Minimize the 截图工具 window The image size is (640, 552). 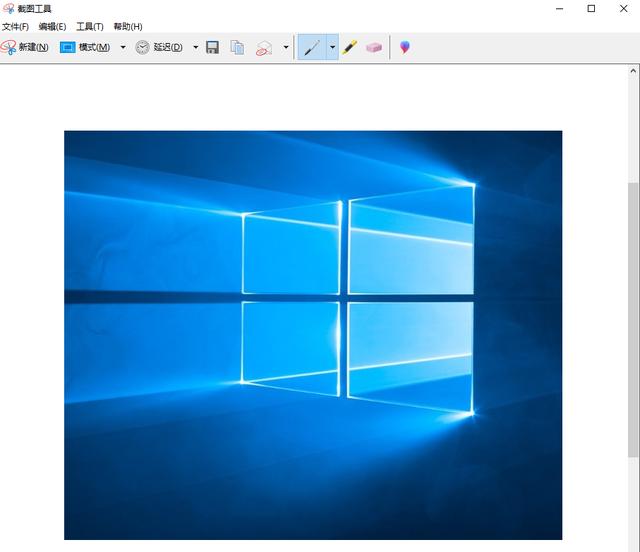click(560, 9)
